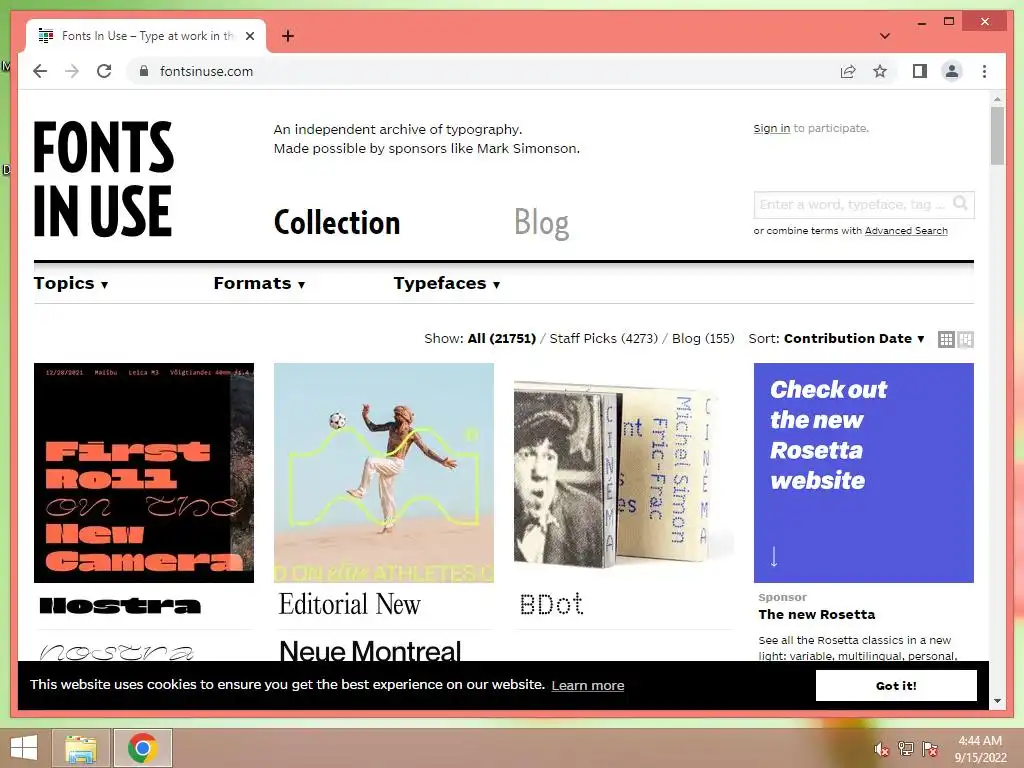Screen dimensions: 1024x768
Task: Click the scrollbar up arrow
Action: 997,99
